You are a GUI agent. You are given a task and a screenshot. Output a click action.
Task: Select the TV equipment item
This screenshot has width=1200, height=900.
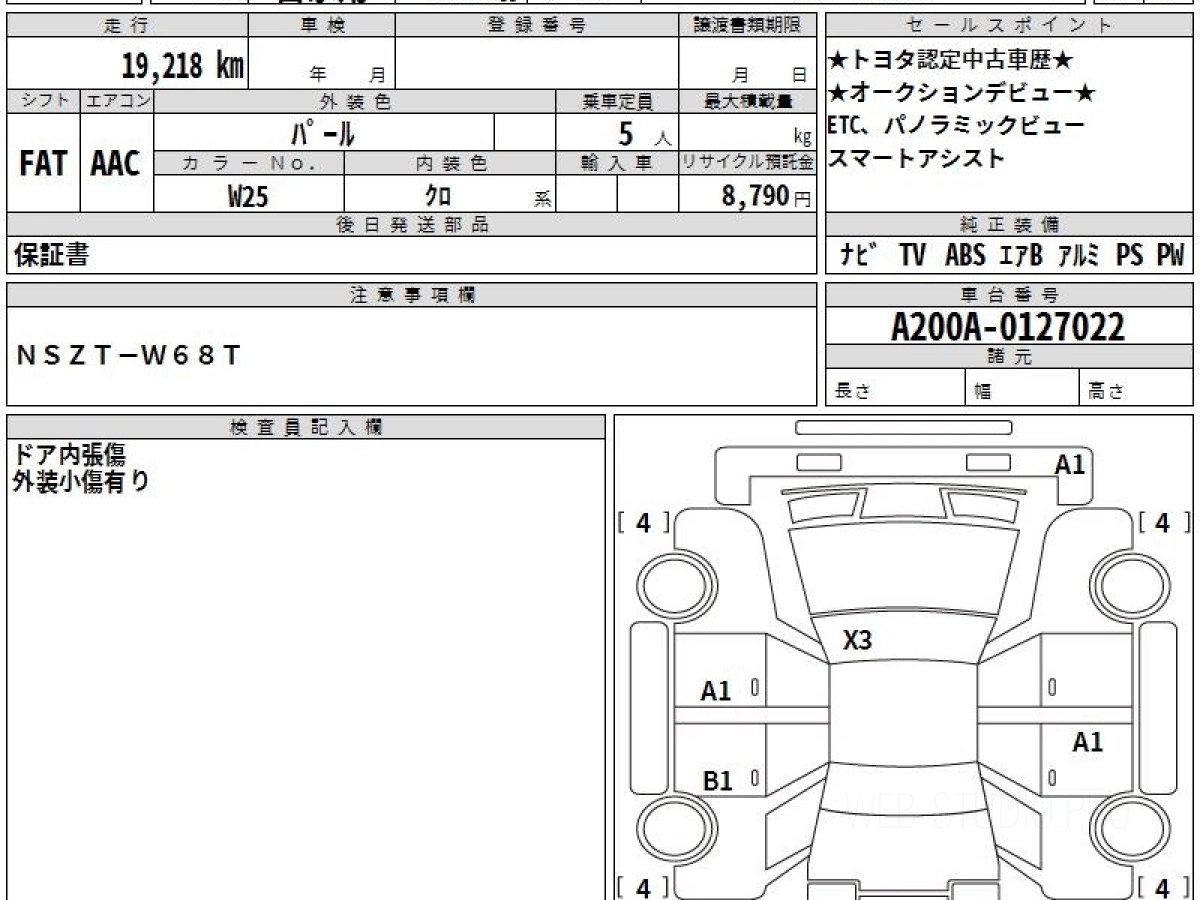(x=912, y=256)
